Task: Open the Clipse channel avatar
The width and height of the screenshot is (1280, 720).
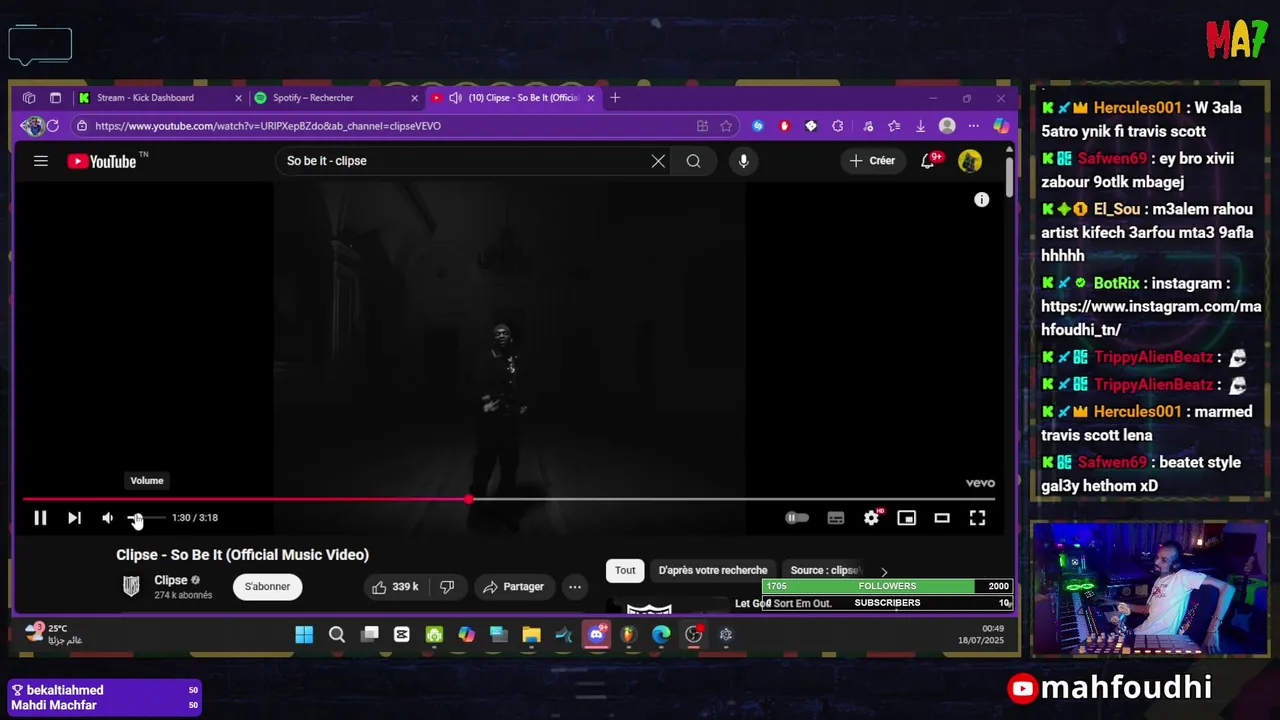Action: click(131, 587)
